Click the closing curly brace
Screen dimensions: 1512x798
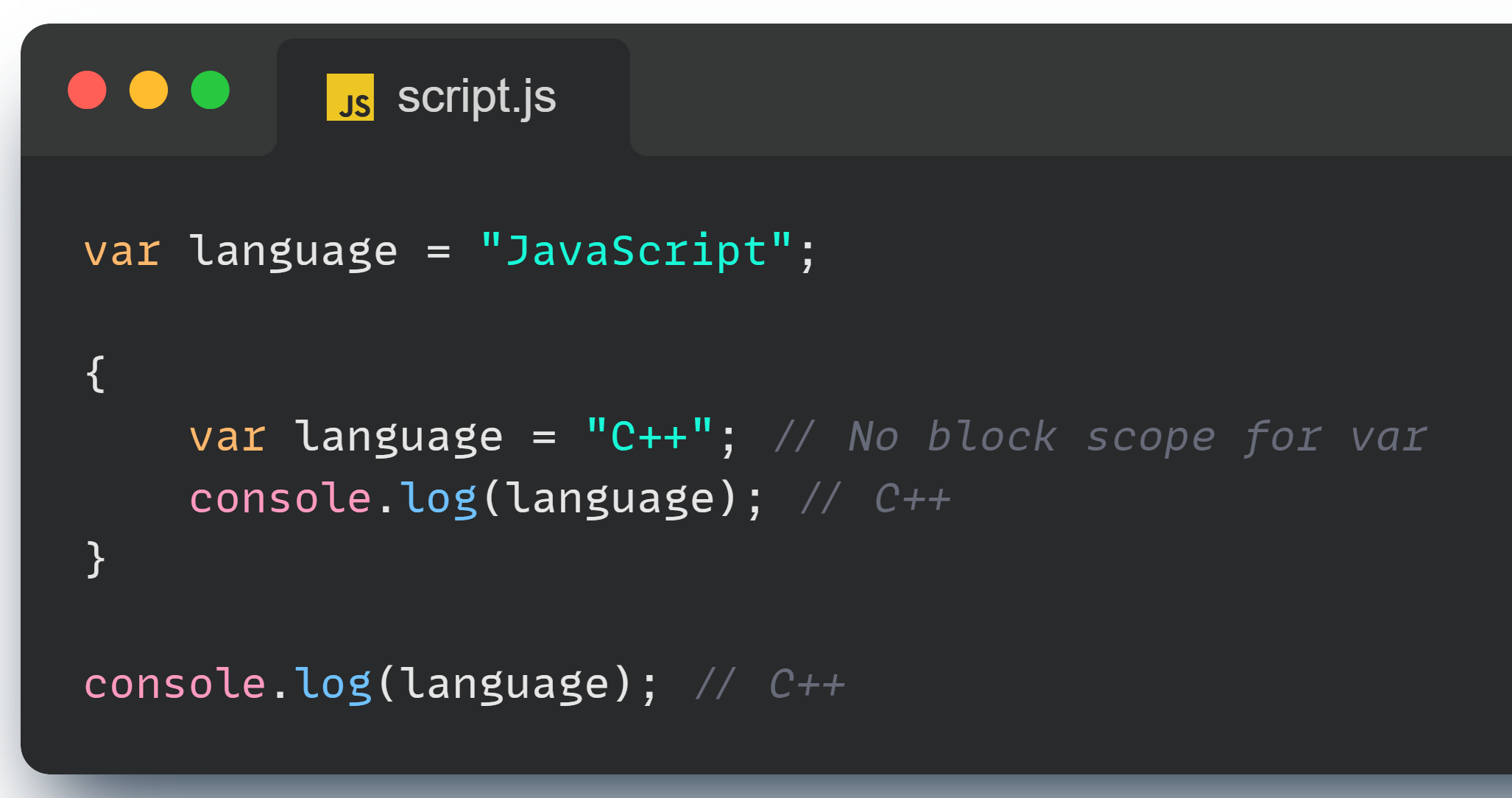(96, 559)
